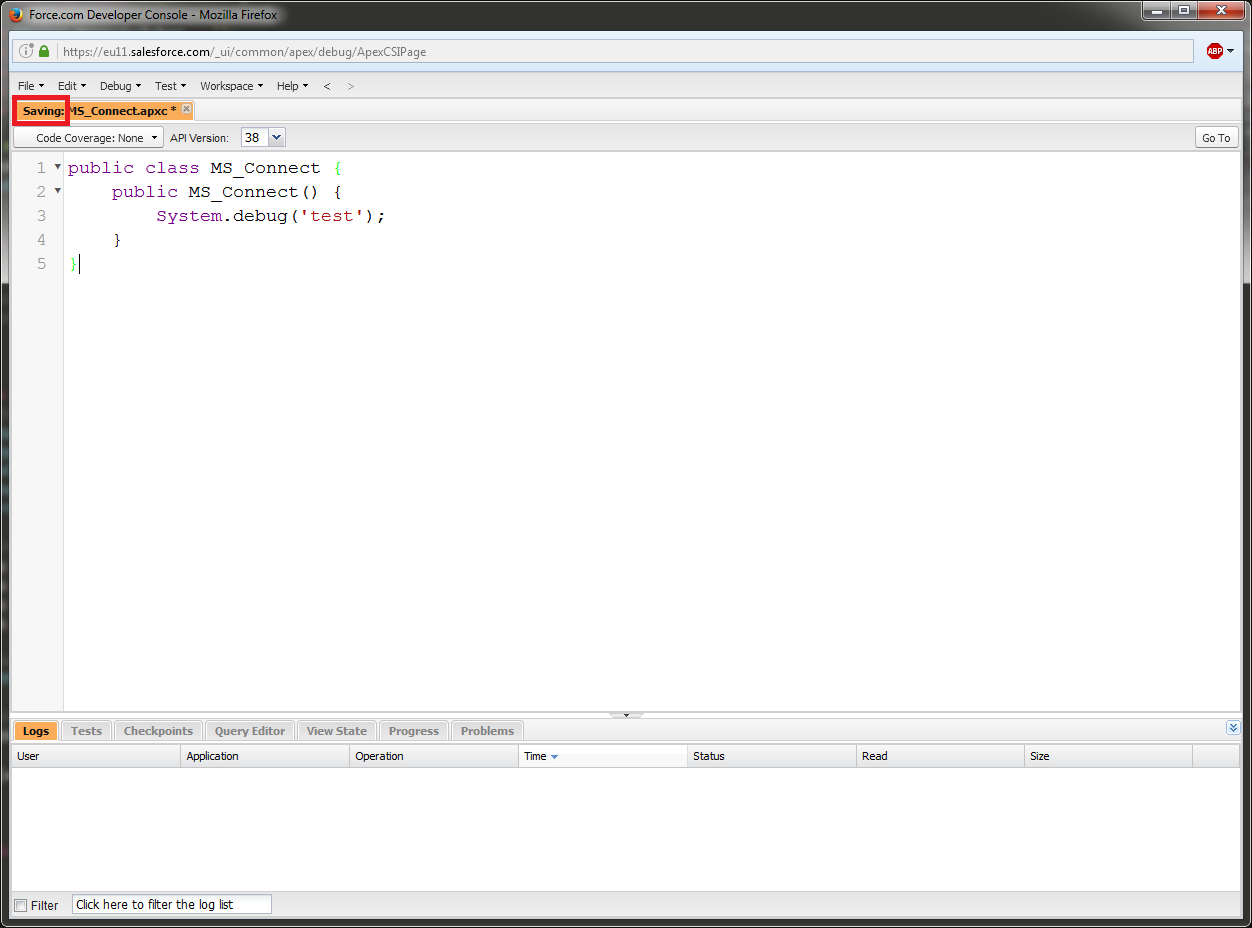This screenshot has height=928, width=1252.
Task: Click the panel splitter collapse arrow
Action: pos(626,715)
